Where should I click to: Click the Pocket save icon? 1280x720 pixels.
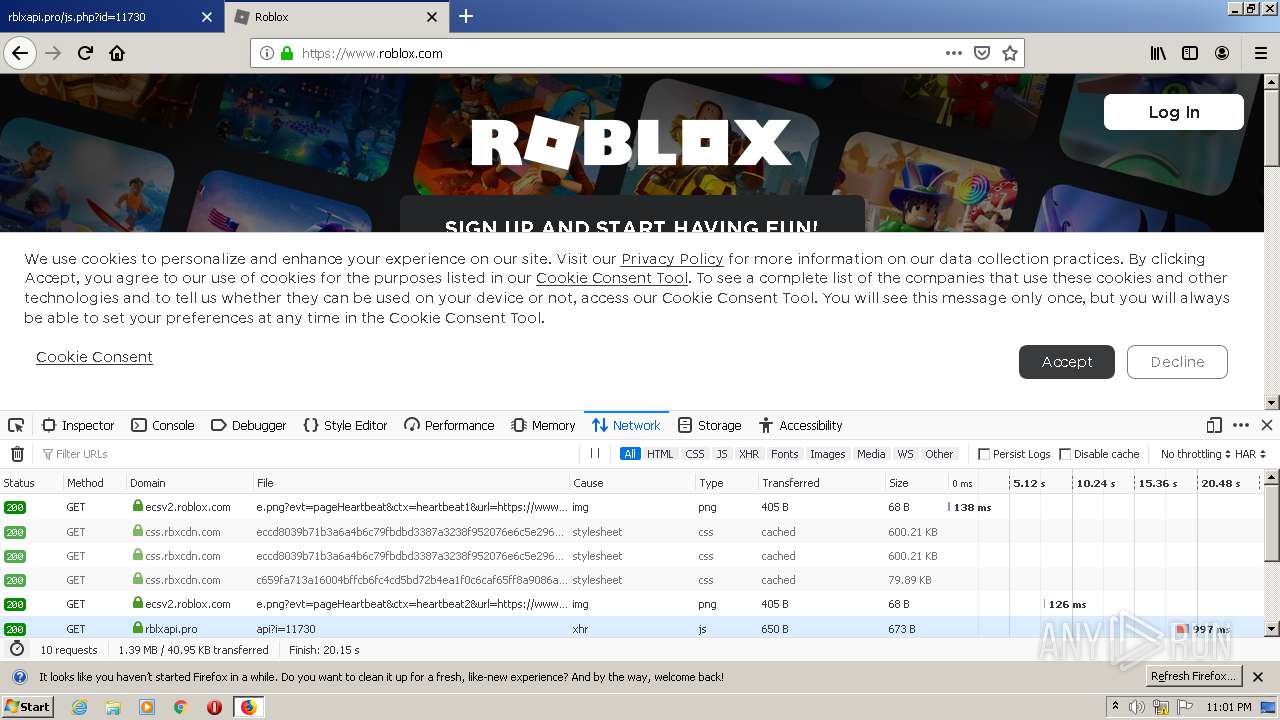982,53
